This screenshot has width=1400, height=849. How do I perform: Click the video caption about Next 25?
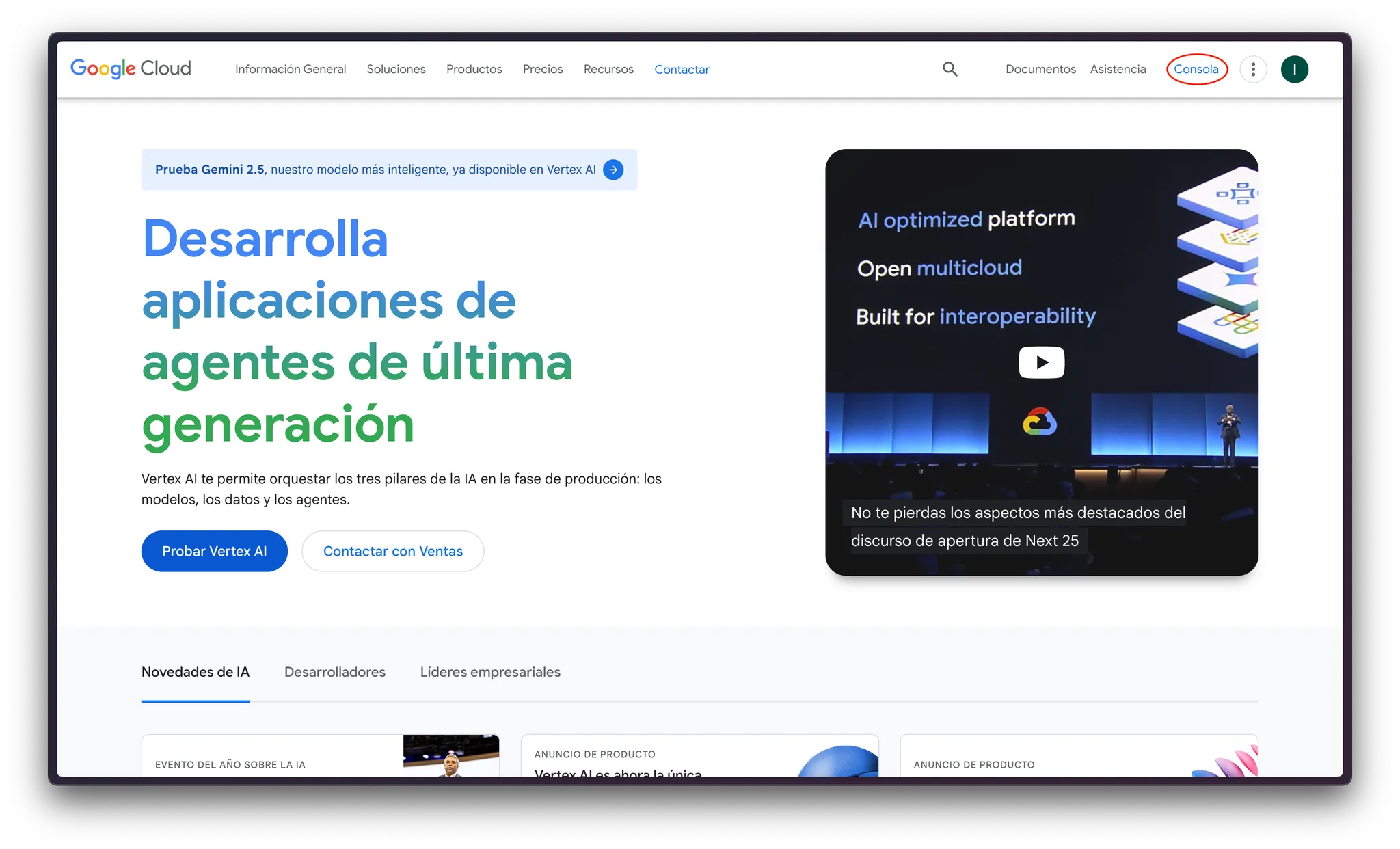pyautogui.click(x=1018, y=526)
